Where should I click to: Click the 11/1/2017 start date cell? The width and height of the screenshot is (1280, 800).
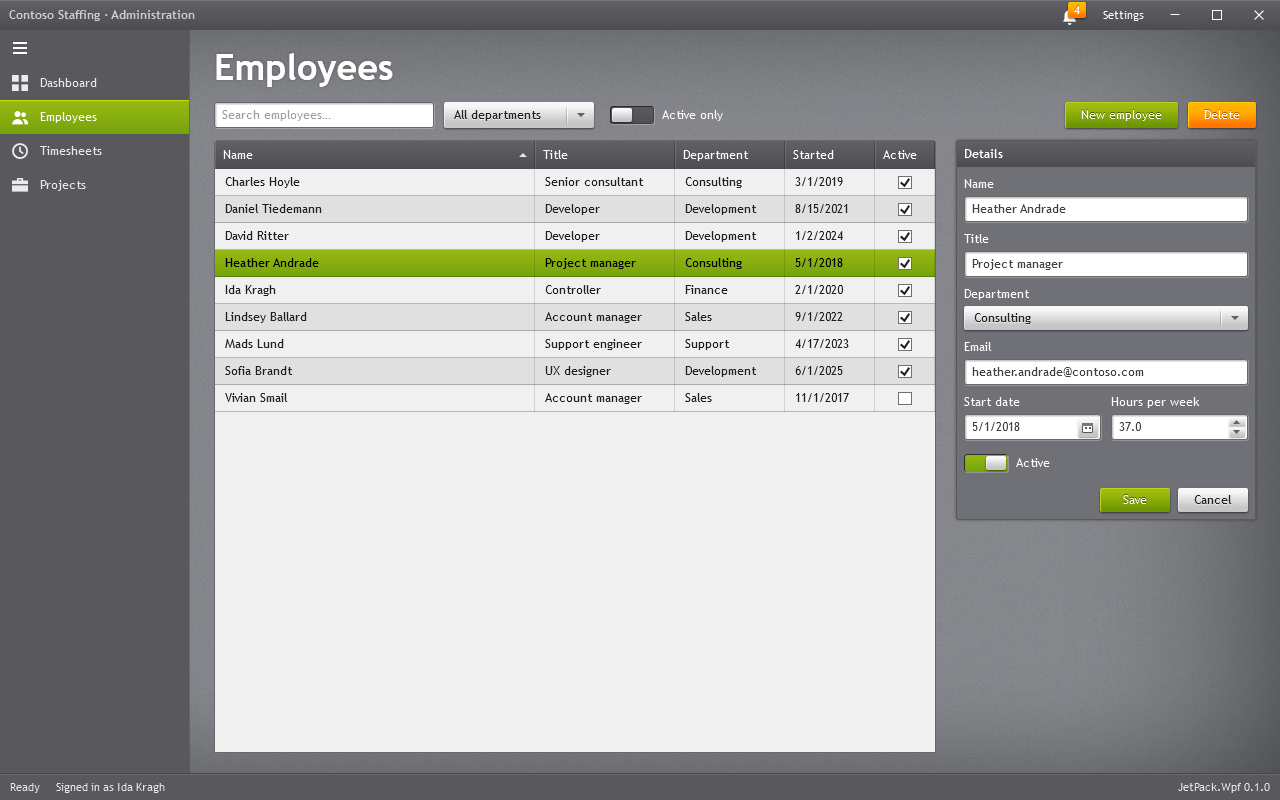tap(830, 398)
